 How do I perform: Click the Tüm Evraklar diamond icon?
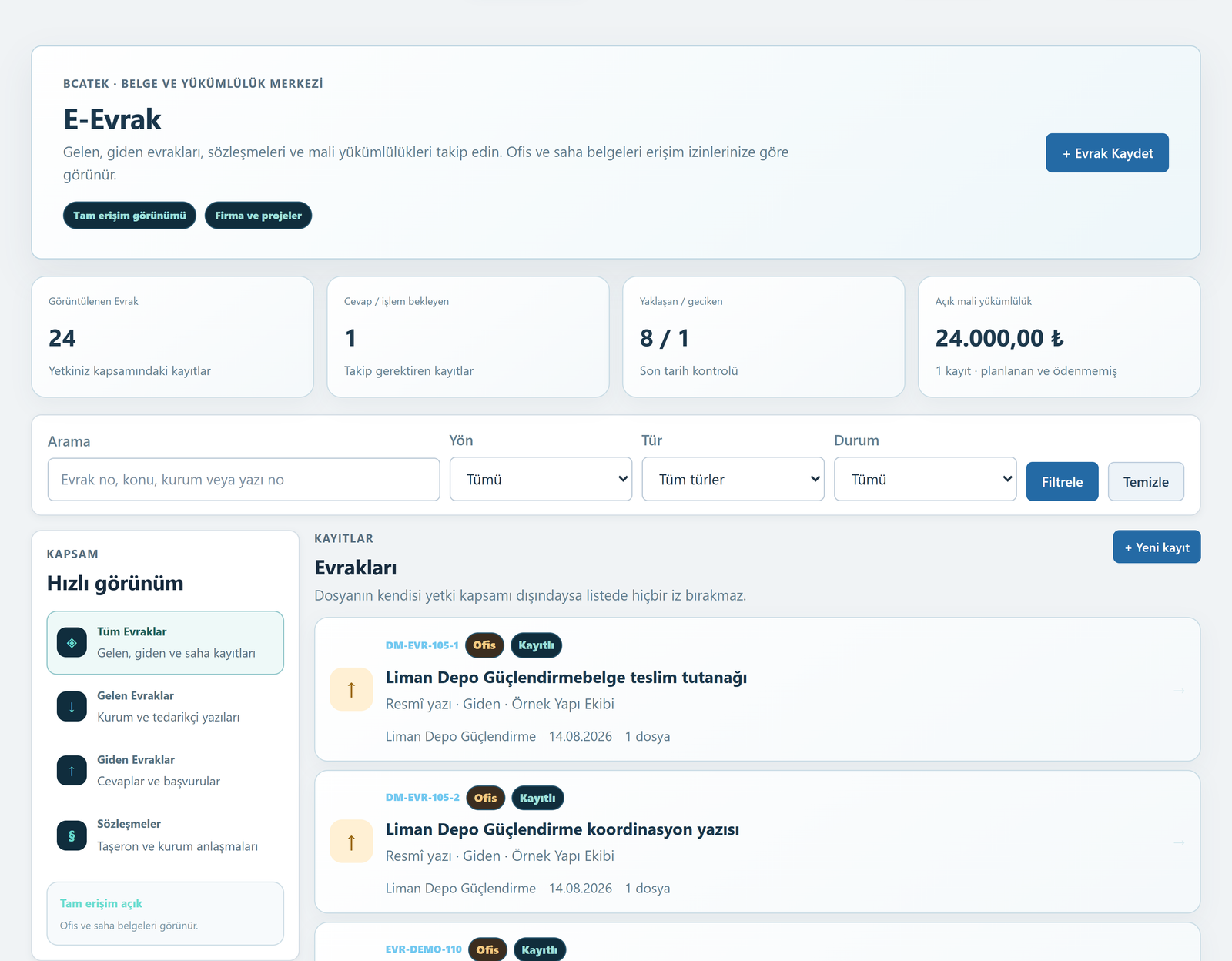point(72,642)
